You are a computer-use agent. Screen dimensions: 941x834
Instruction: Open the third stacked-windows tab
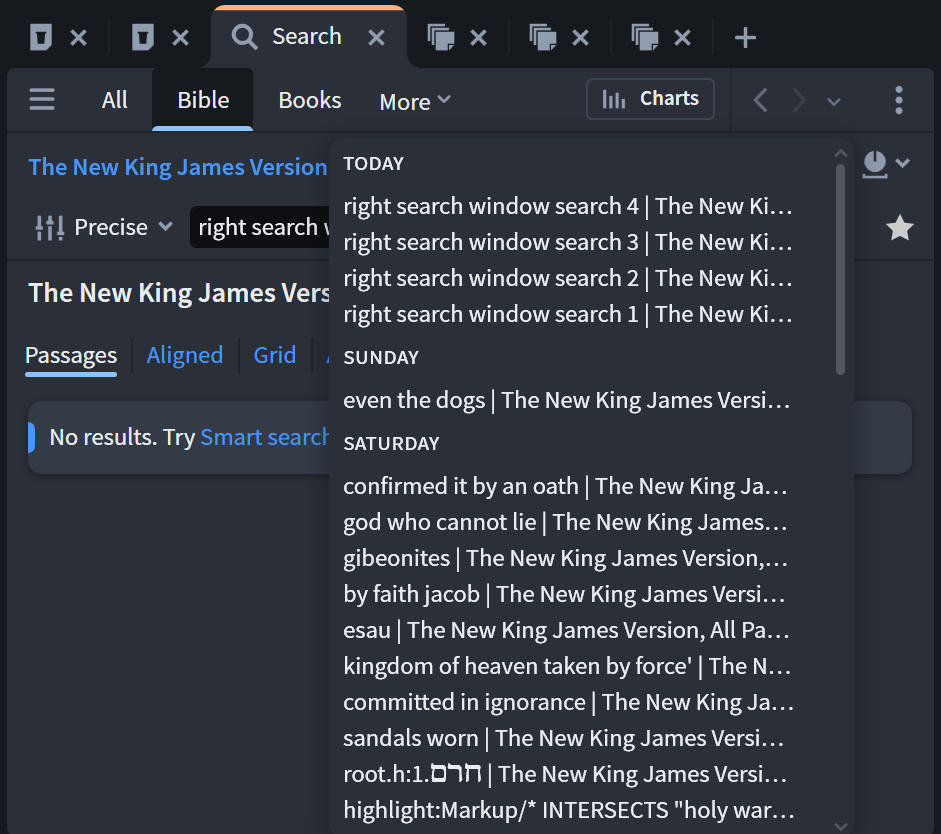645,38
